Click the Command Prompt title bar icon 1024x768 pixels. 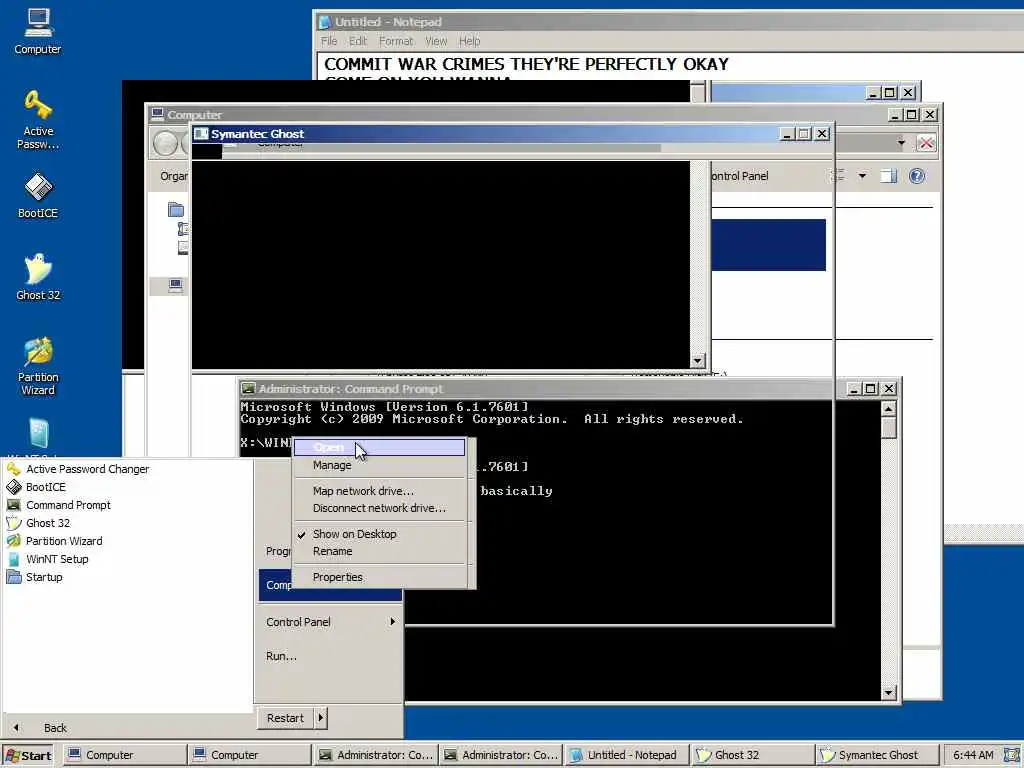[248, 389]
